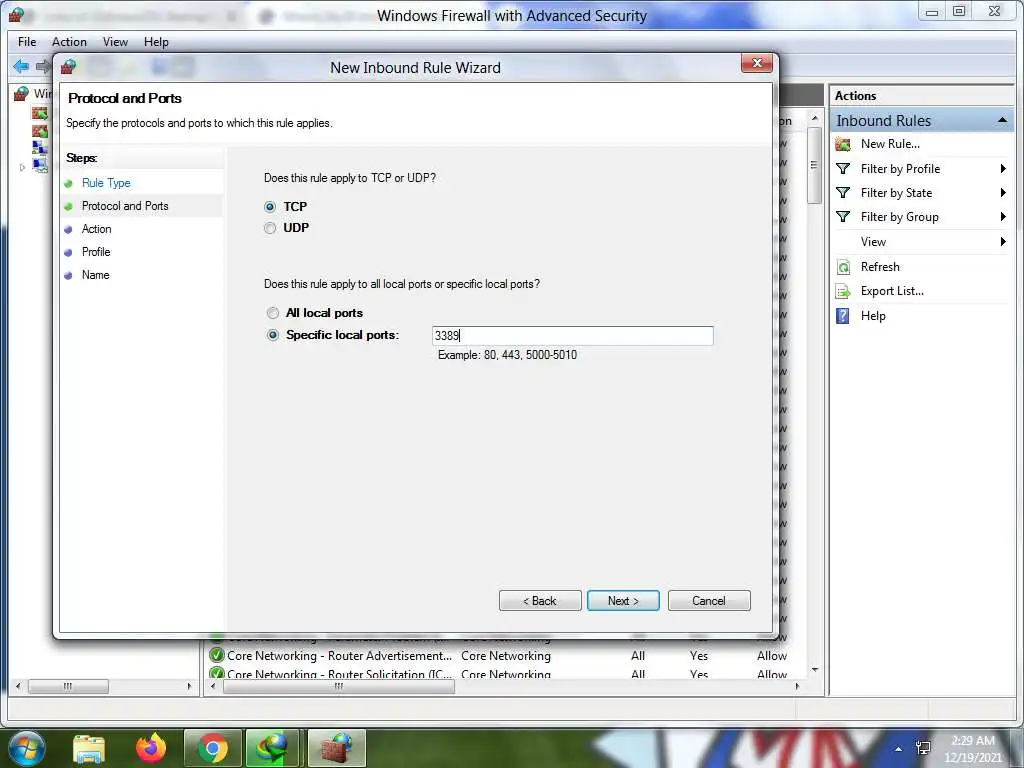This screenshot has width=1024, height=768.
Task: Expand Filter by Group submenu arrow
Action: coord(1003,217)
